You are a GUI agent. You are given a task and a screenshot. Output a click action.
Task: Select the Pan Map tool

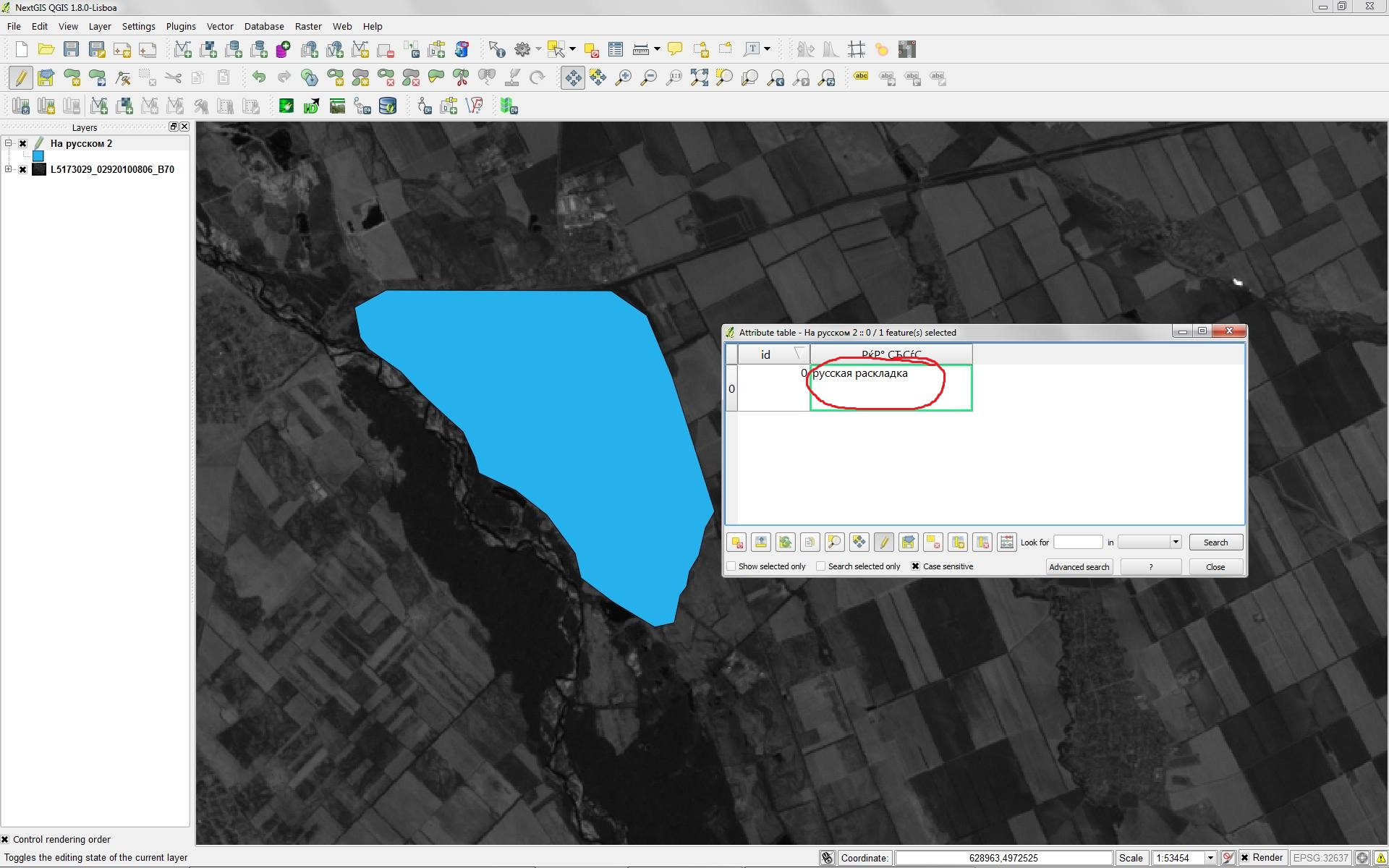[572, 77]
